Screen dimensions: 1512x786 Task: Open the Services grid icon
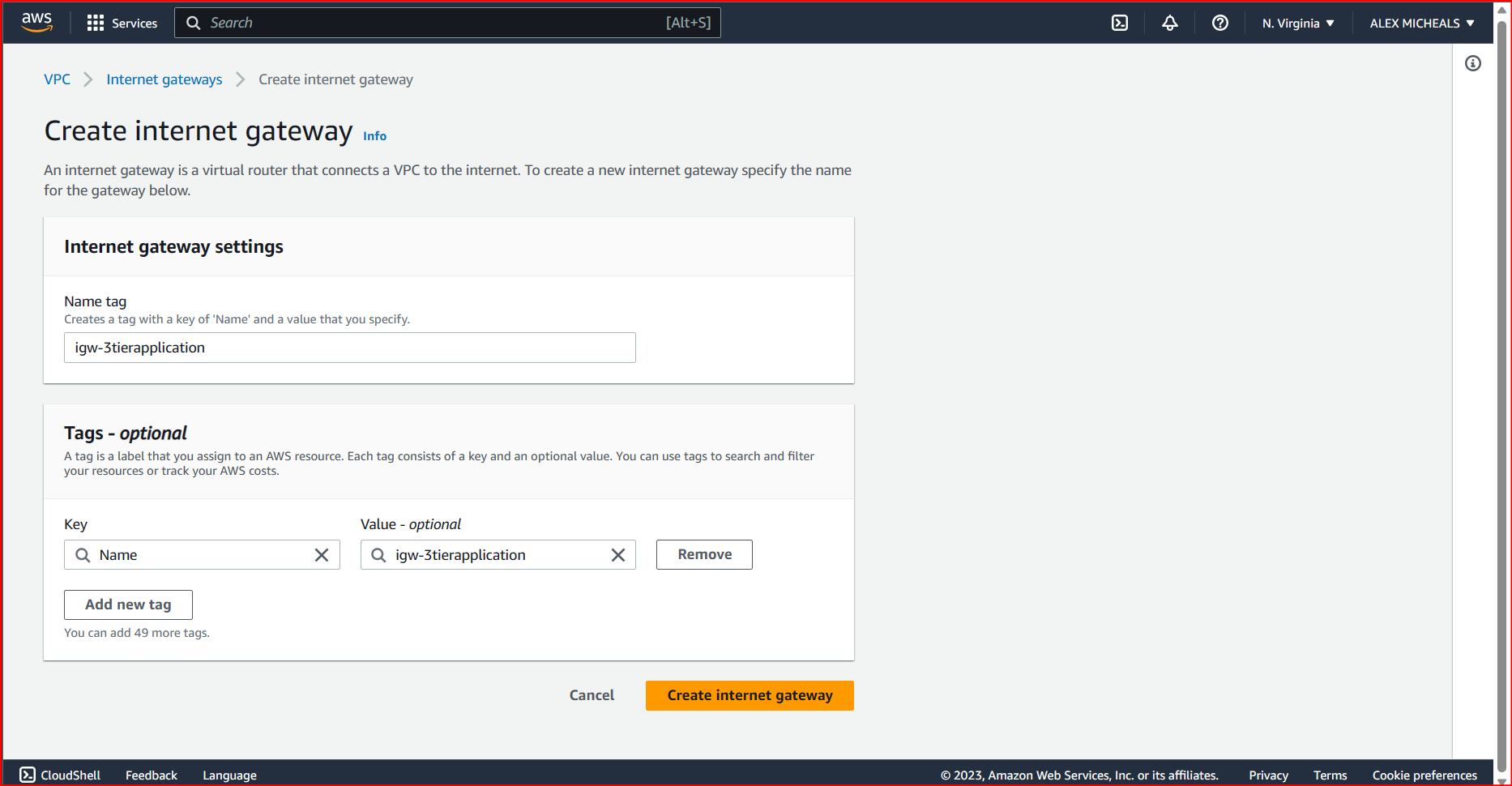(x=95, y=23)
